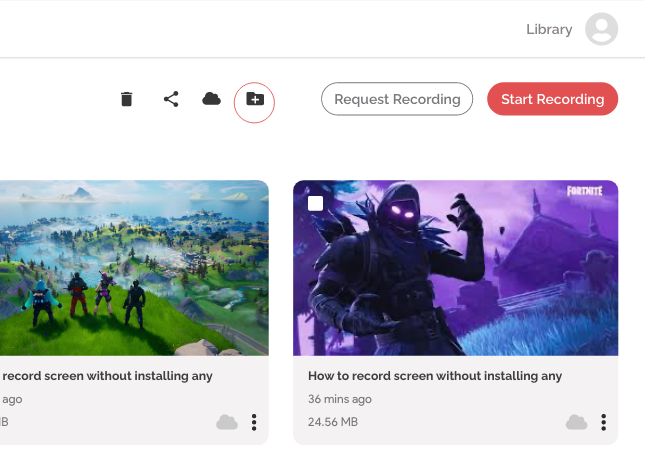This screenshot has height=460, width=645.
Task: Click the title under the green hill thumbnail
Action: (108, 376)
